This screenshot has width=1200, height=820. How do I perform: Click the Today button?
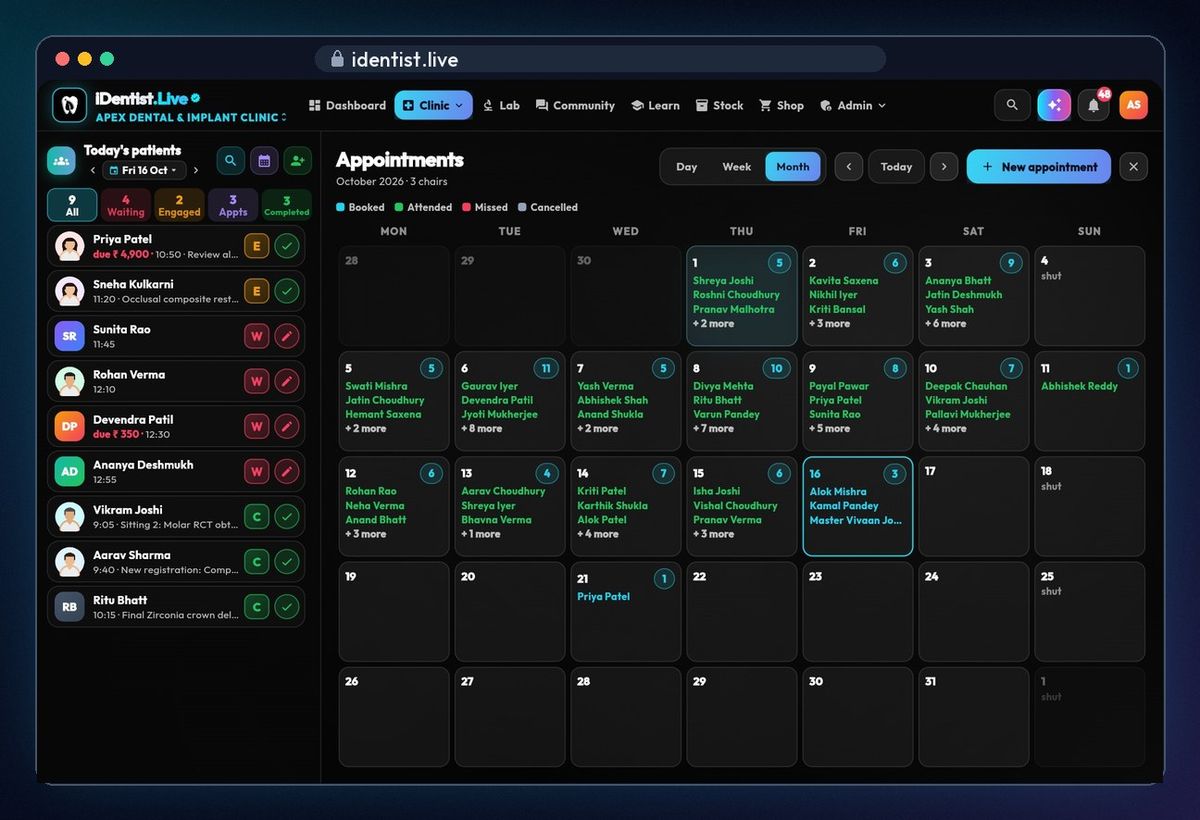tap(896, 167)
